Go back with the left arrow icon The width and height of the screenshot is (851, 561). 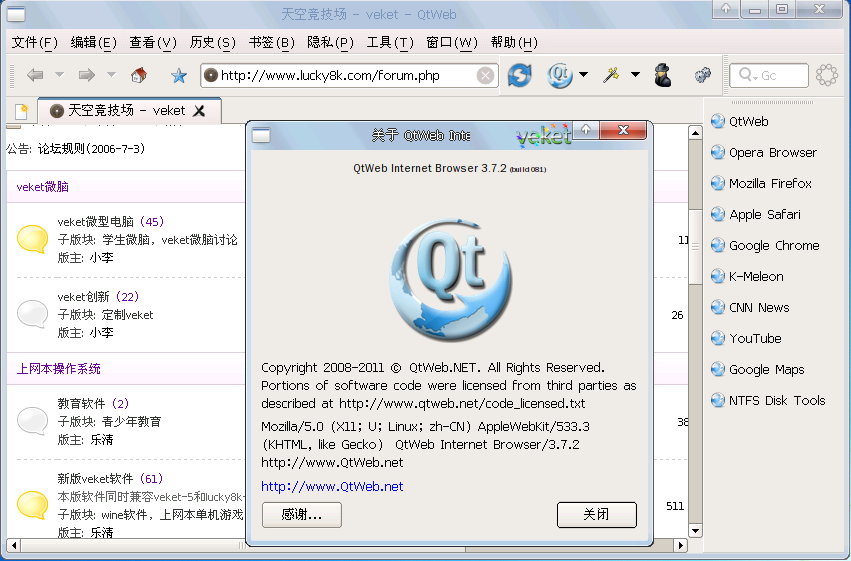tap(35, 75)
